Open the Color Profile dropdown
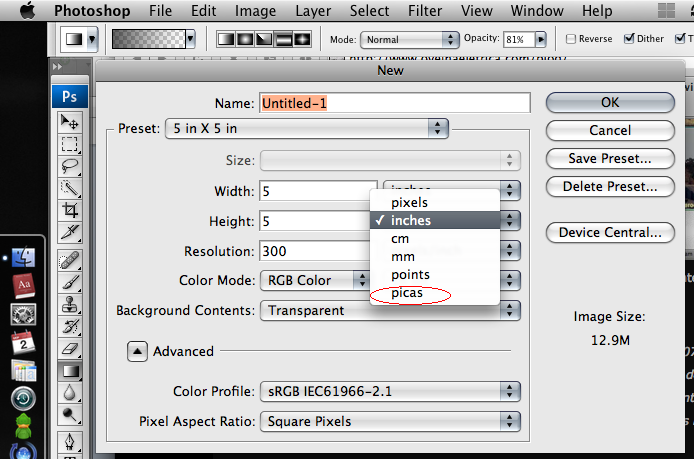 [x=390, y=392]
